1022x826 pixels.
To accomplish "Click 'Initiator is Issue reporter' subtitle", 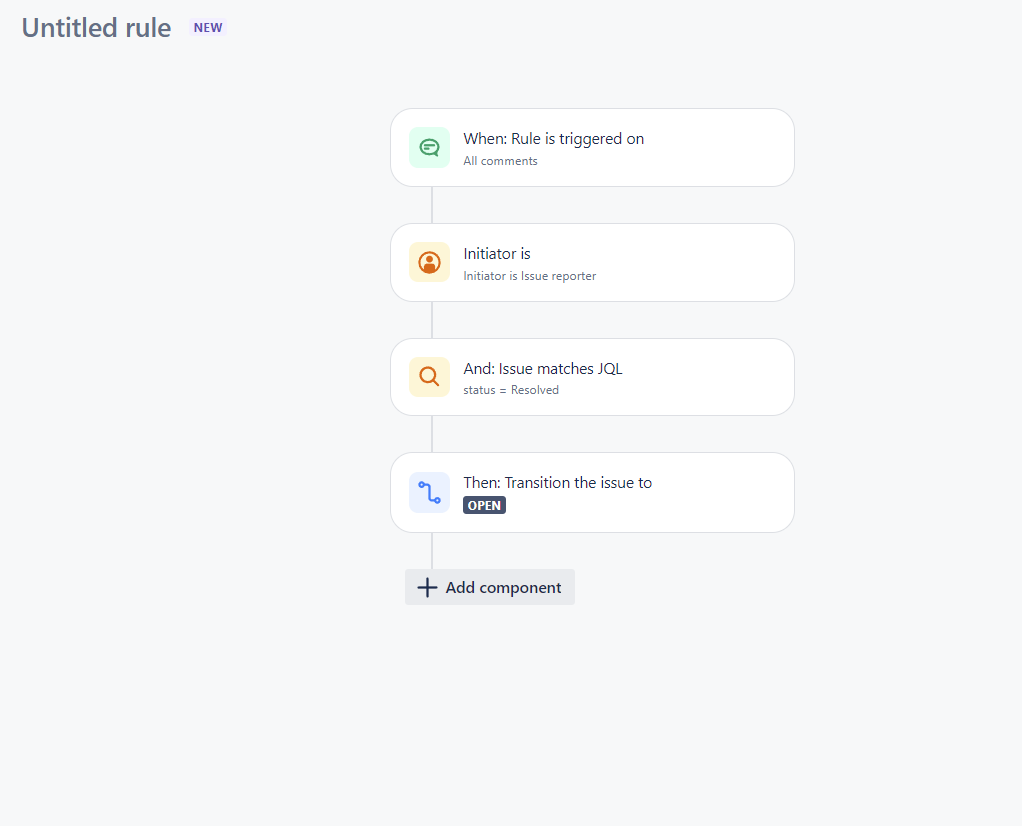I will pyautogui.click(x=531, y=275).
